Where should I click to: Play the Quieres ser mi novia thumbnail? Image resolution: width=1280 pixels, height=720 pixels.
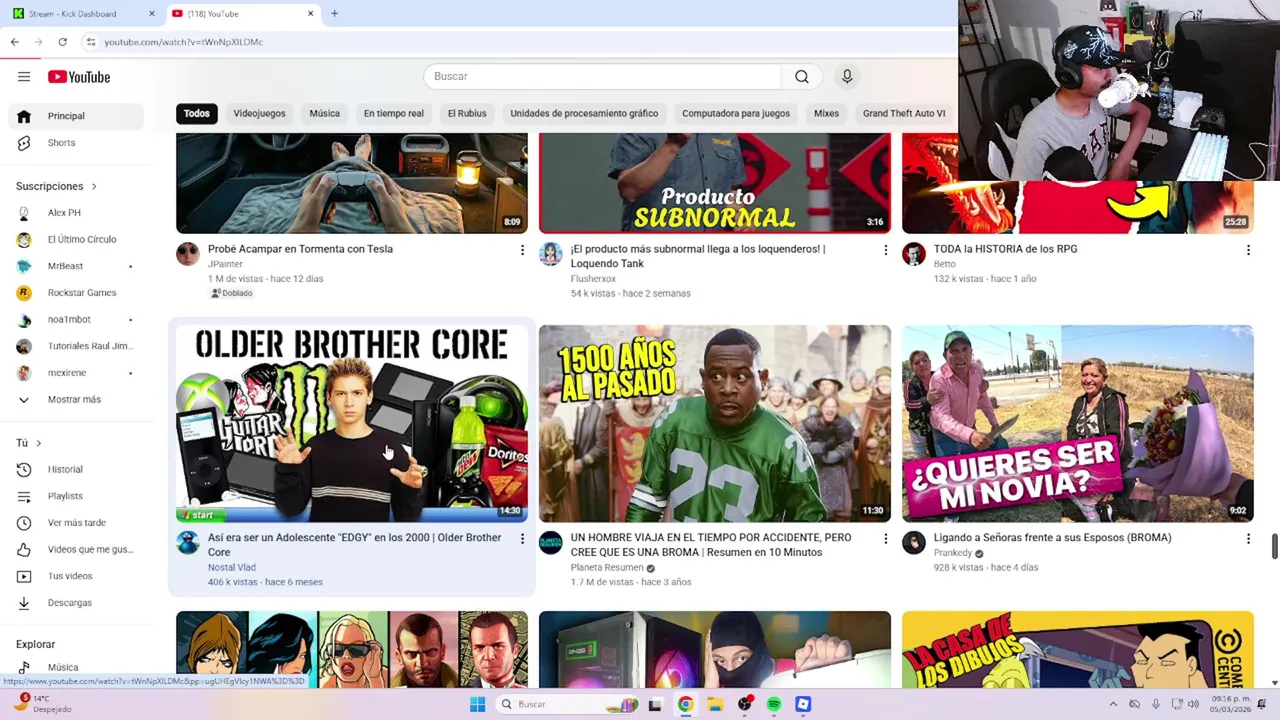pos(1078,423)
